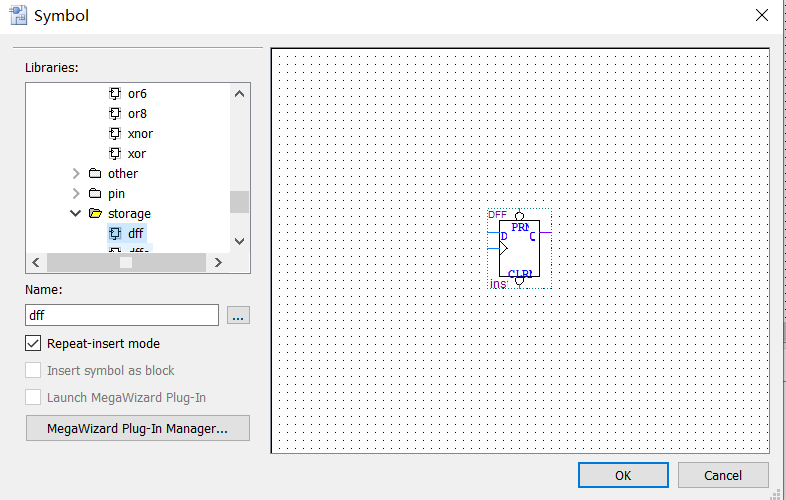Close the Symbol dialog window
The width and height of the screenshot is (786, 500).
[762, 16]
